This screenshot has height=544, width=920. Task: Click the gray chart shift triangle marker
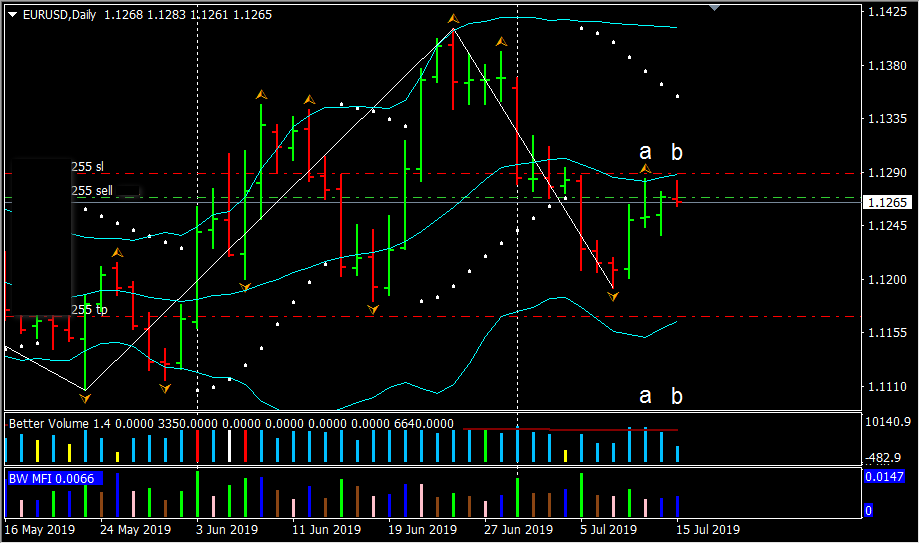pyautogui.click(x=714, y=8)
